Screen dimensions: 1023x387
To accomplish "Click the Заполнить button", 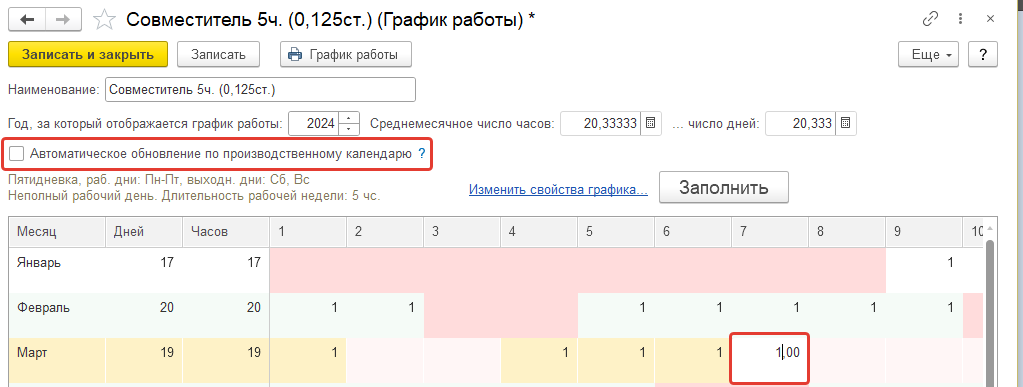I will coord(724,188).
